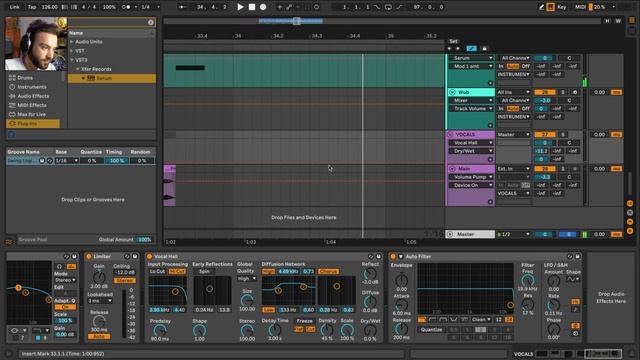Click the lock envelopes icon
The image size is (640, 360).
(484, 49)
